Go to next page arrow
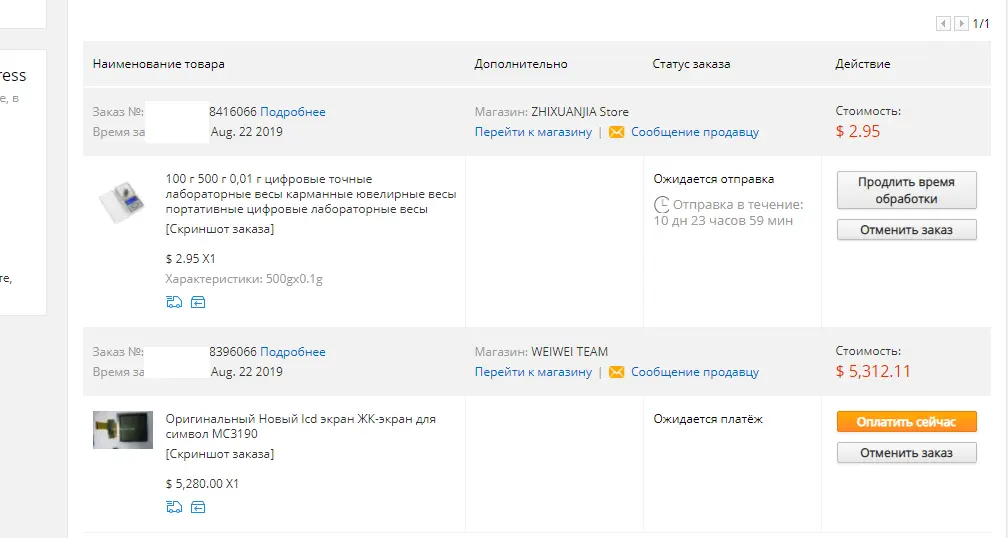 [961, 24]
